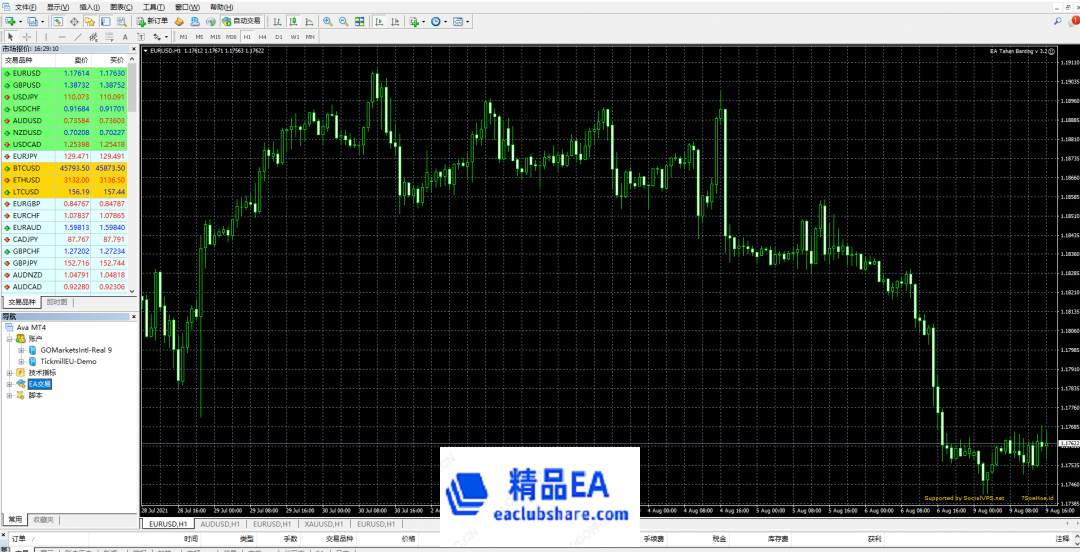The image size is (1080, 552).
Task: Switch chart to line chart type
Action: (309, 21)
